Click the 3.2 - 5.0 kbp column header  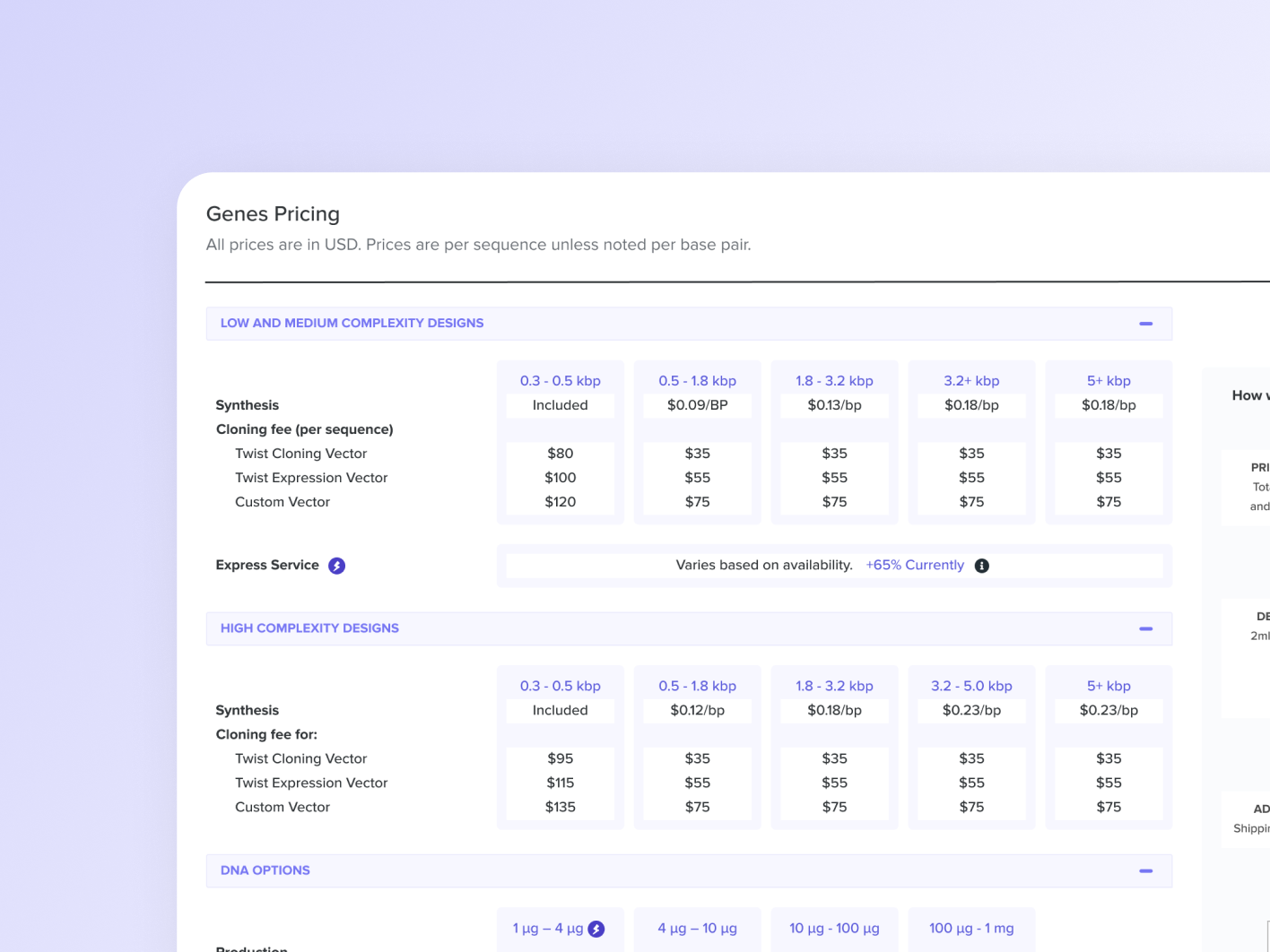[x=971, y=686]
